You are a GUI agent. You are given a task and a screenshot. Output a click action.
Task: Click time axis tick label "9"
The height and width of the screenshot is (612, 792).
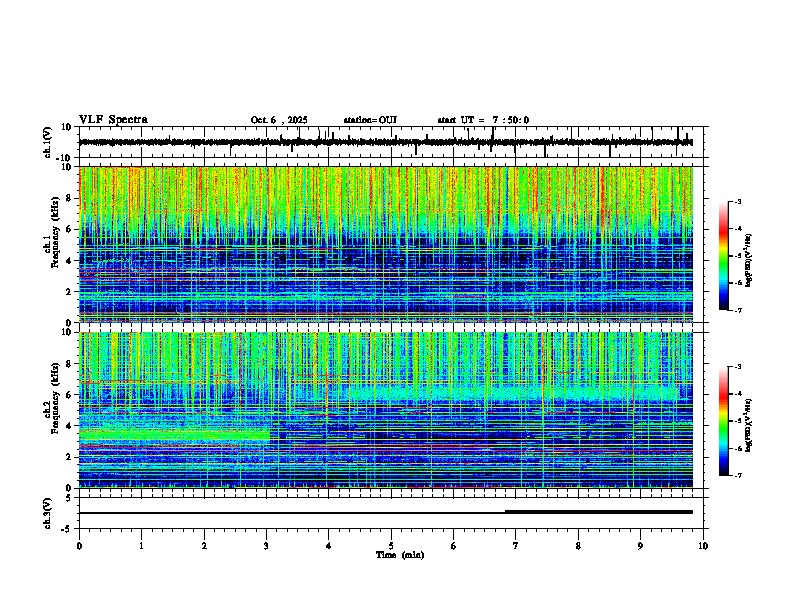pos(641,546)
